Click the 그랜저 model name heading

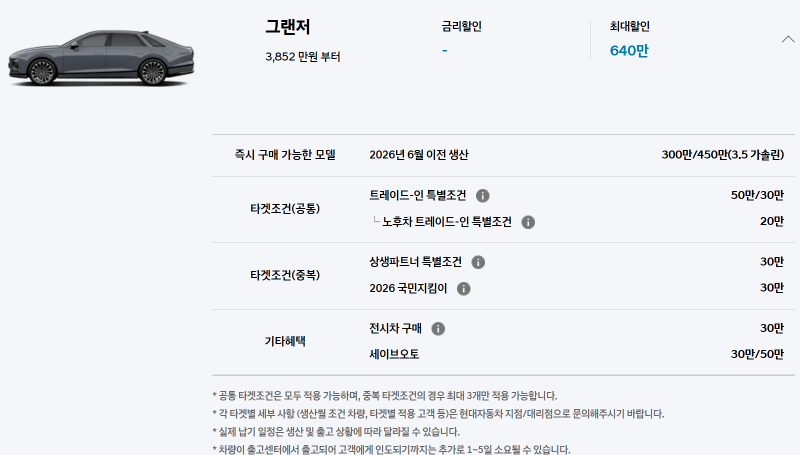tap(288, 27)
